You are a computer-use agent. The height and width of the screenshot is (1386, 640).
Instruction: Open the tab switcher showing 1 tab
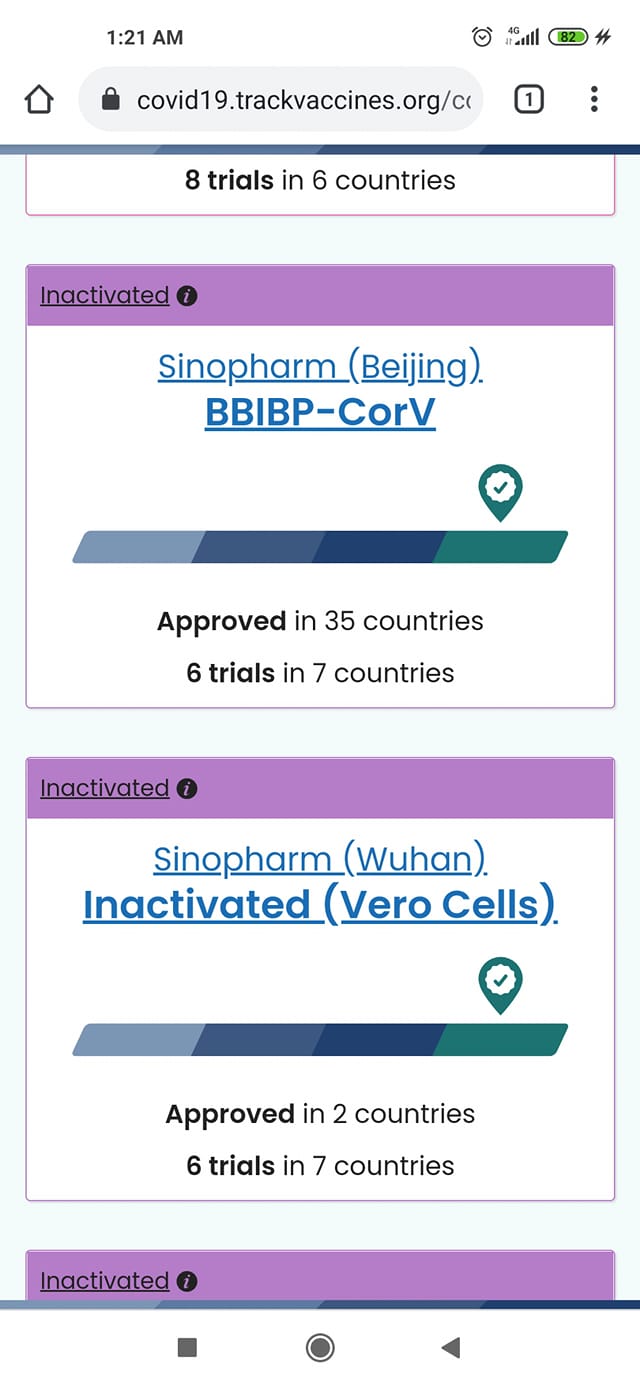(x=528, y=99)
